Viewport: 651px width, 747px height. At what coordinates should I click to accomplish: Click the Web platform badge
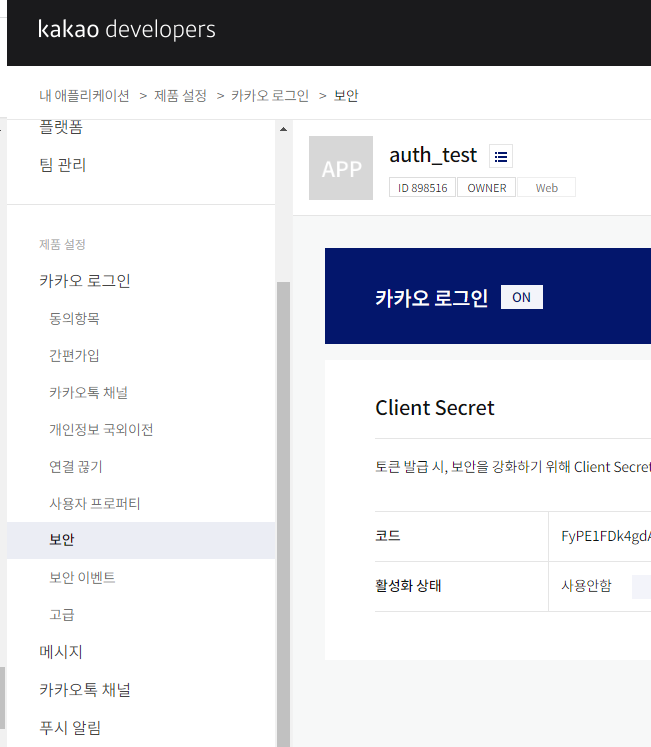tap(547, 188)
